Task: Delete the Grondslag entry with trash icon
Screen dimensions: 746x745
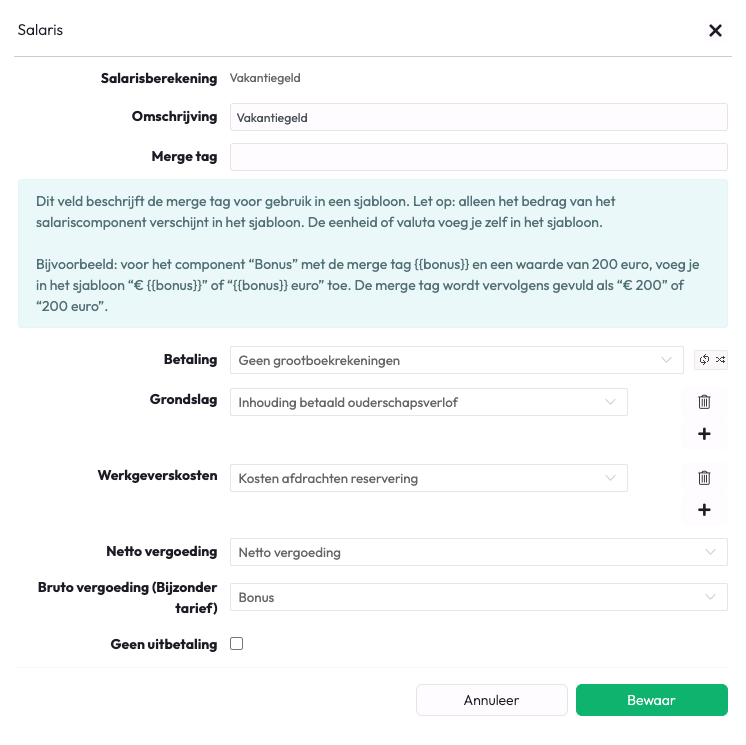Action: click(704, 402)
